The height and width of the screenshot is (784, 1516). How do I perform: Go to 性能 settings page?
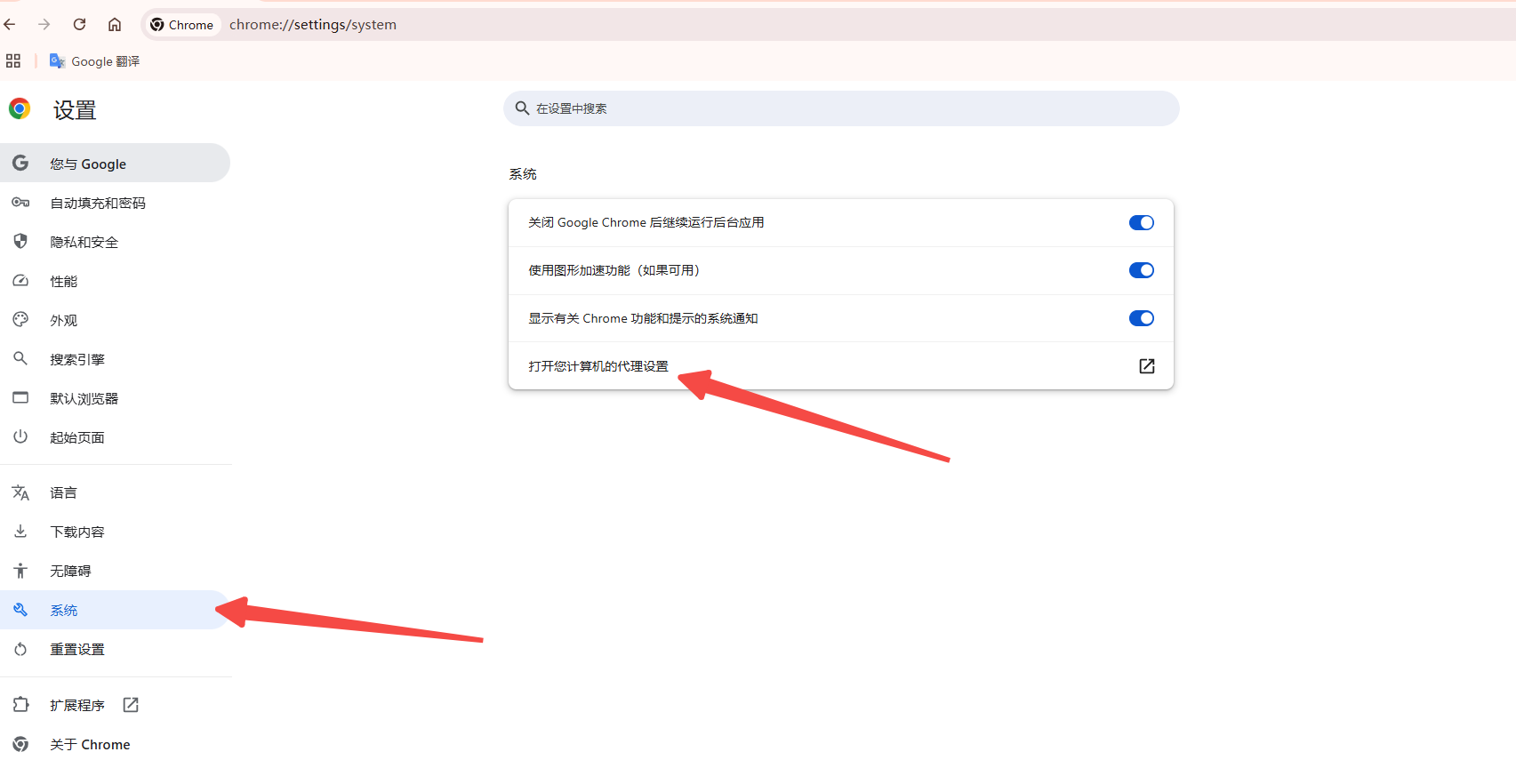[63, 282]
